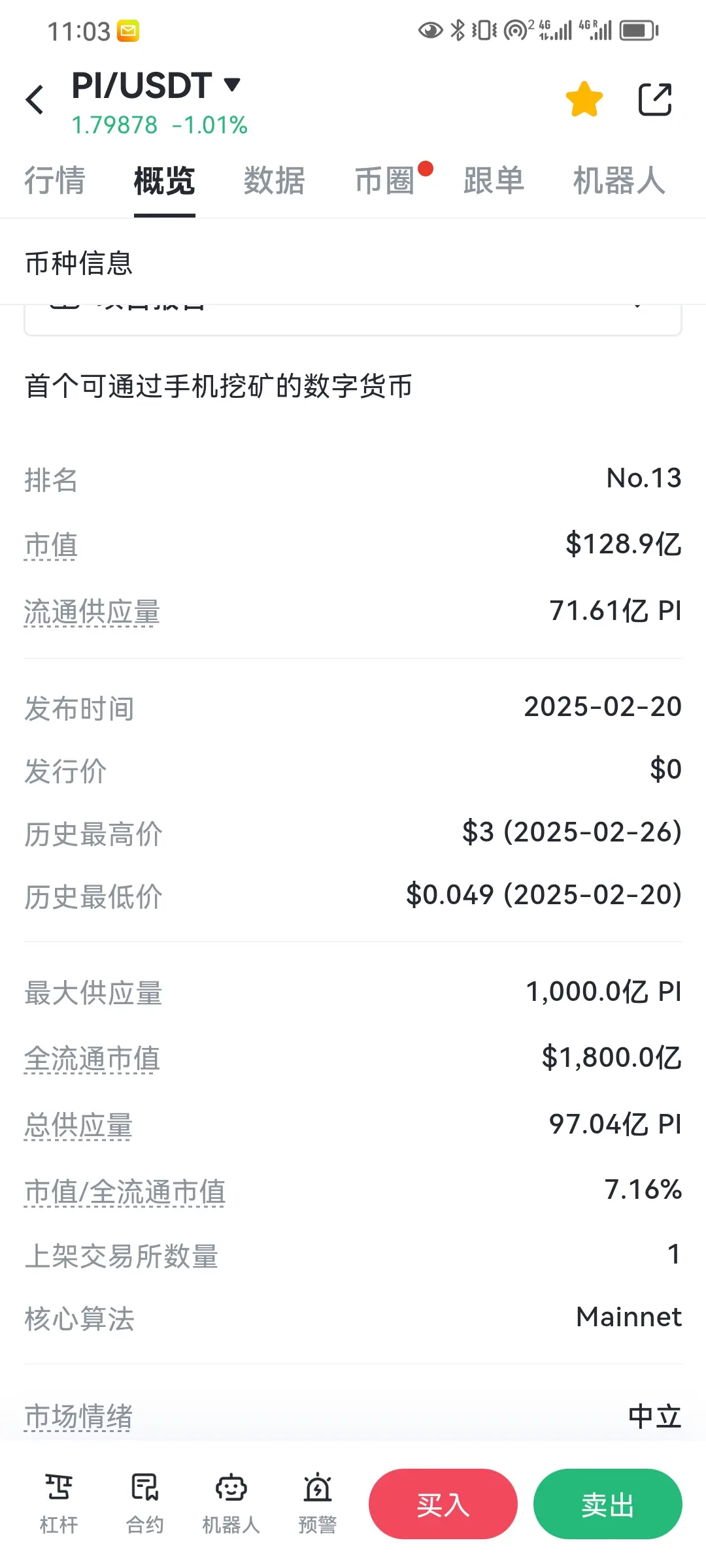The height and width of the screenshot is (1568, 706).
Task: Tap the green 卖出 button
Action: pos(608,1504)
